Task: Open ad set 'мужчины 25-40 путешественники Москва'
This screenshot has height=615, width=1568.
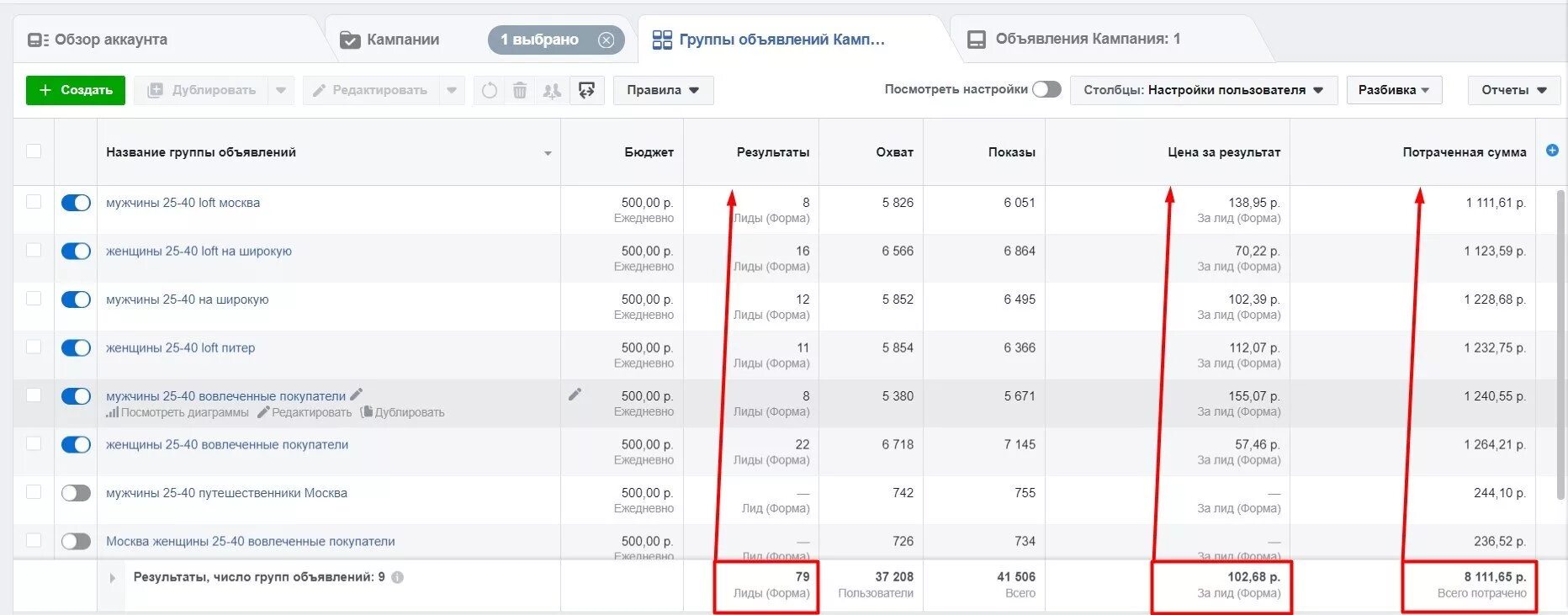Action: (226, 493)
